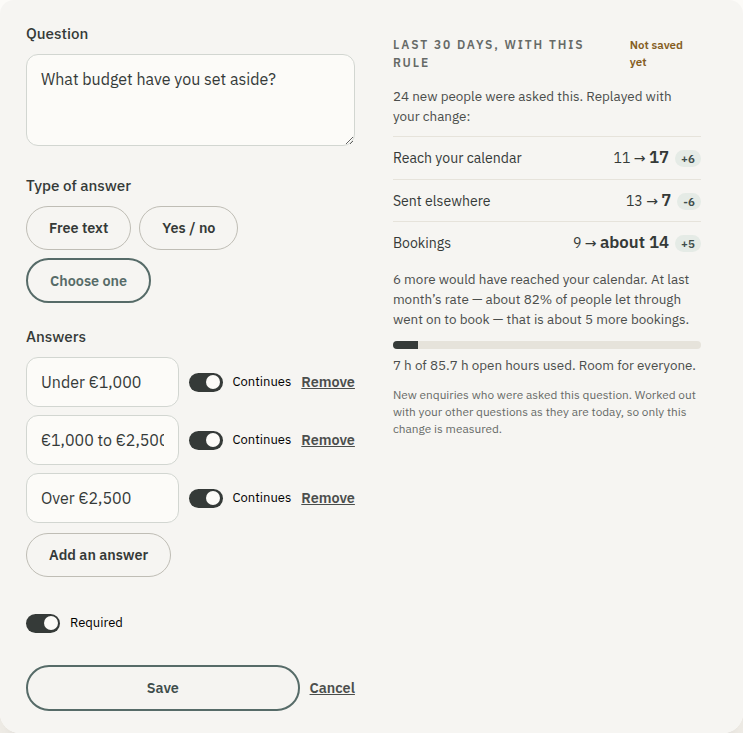Click the question text area

click(190, 100)
